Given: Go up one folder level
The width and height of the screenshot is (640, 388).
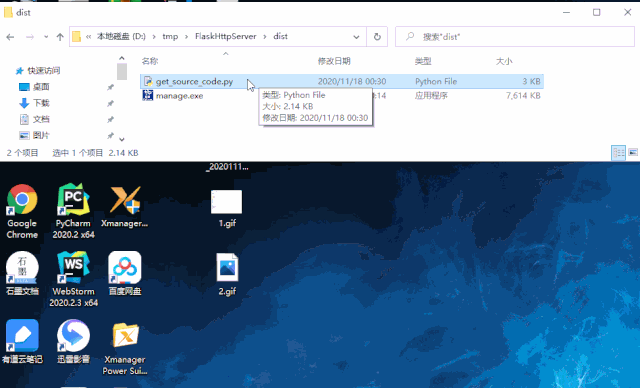Looking at the screenshot, I should tap(60, 37).
